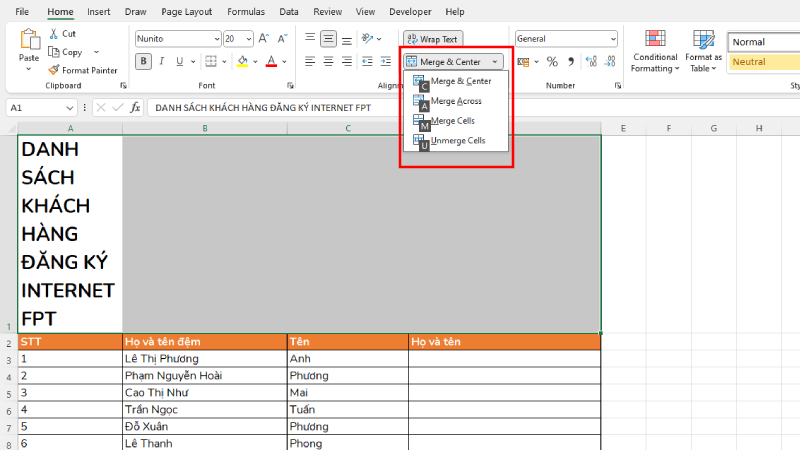Expand the General number format dropdown

(613, 39)
